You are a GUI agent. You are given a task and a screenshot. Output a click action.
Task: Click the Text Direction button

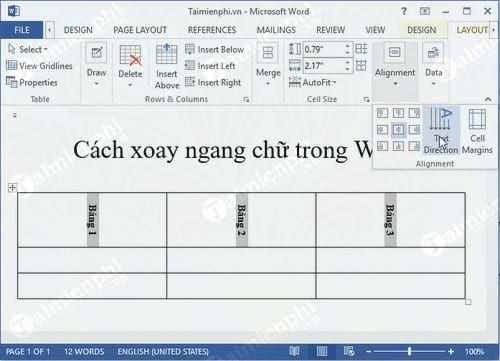pos(441,131)
